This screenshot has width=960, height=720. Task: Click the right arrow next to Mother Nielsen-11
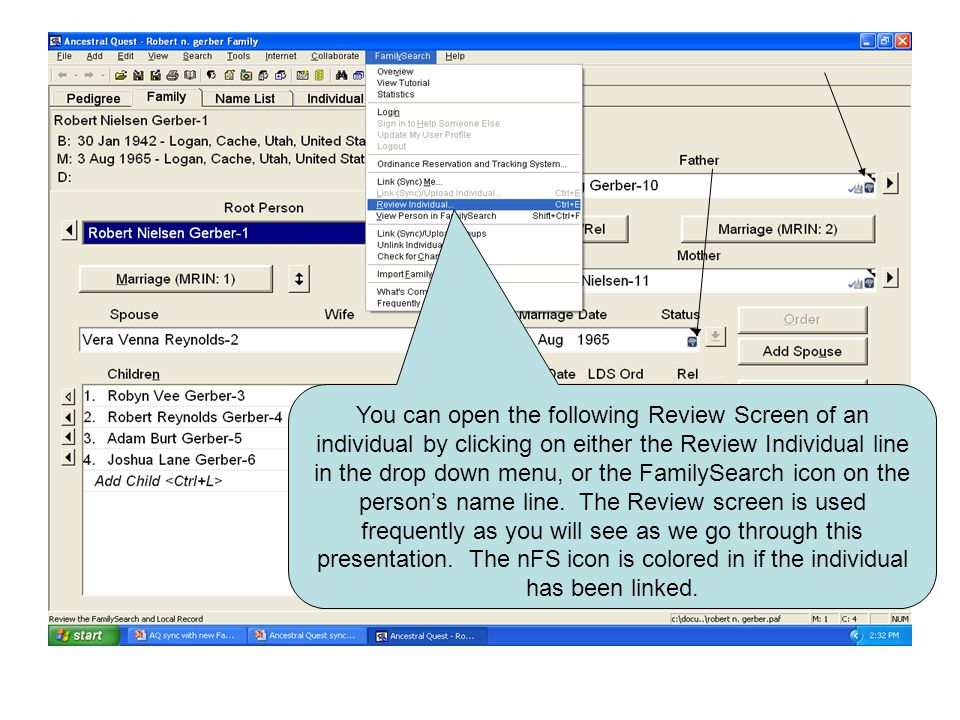(x=891, y=279)
